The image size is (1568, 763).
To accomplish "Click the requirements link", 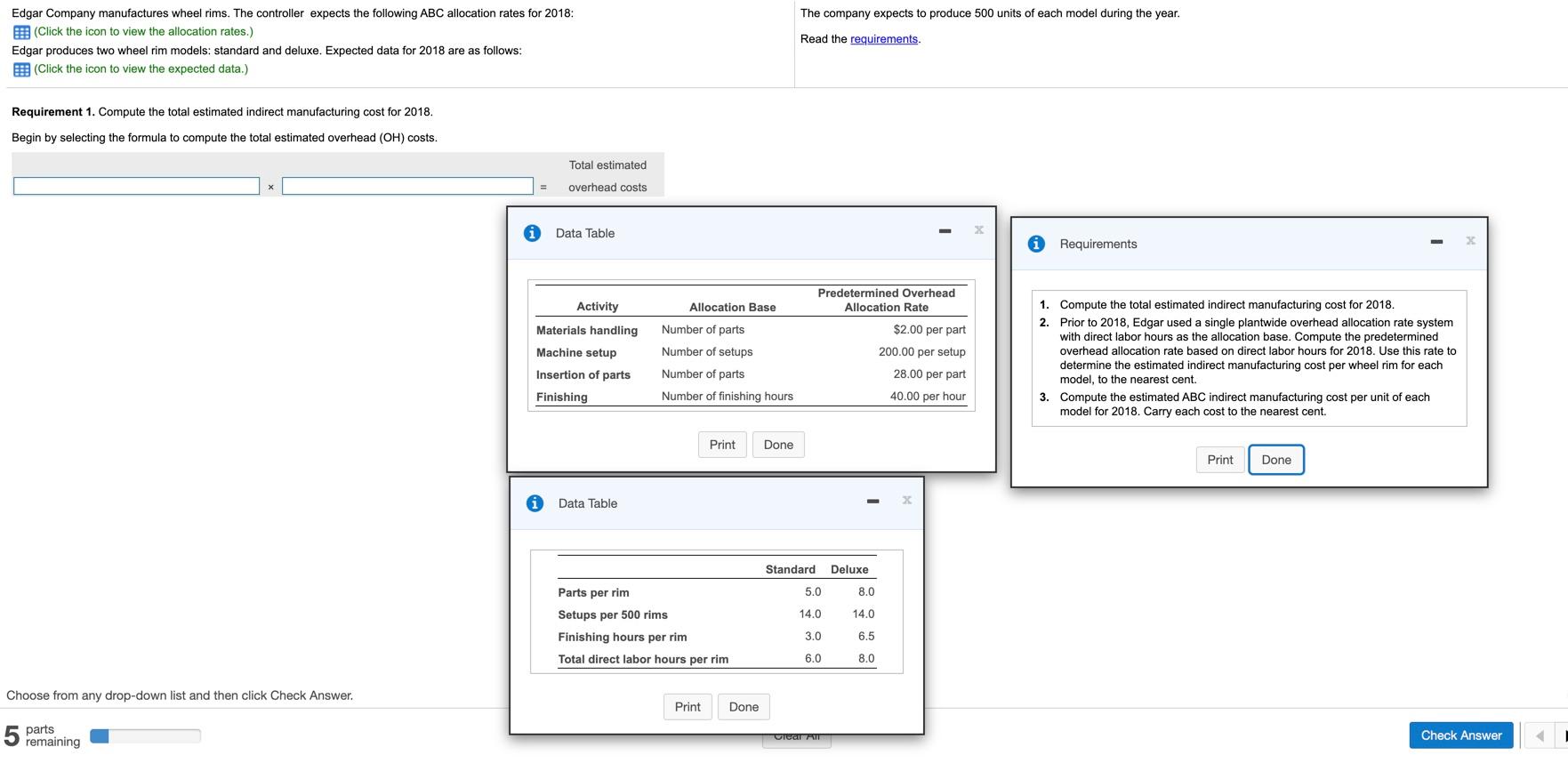I will (884, 39).
